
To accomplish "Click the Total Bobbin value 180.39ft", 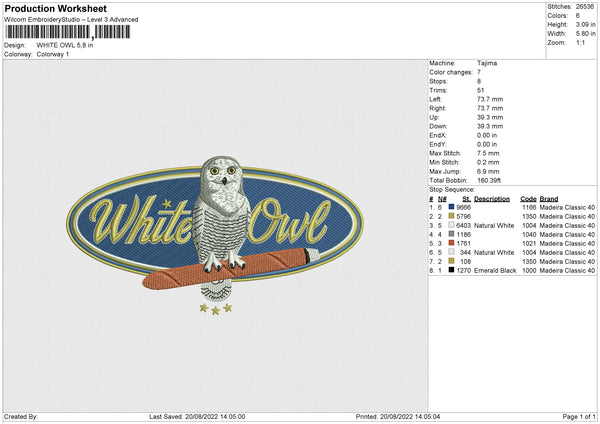I will (x=489, y=180).
